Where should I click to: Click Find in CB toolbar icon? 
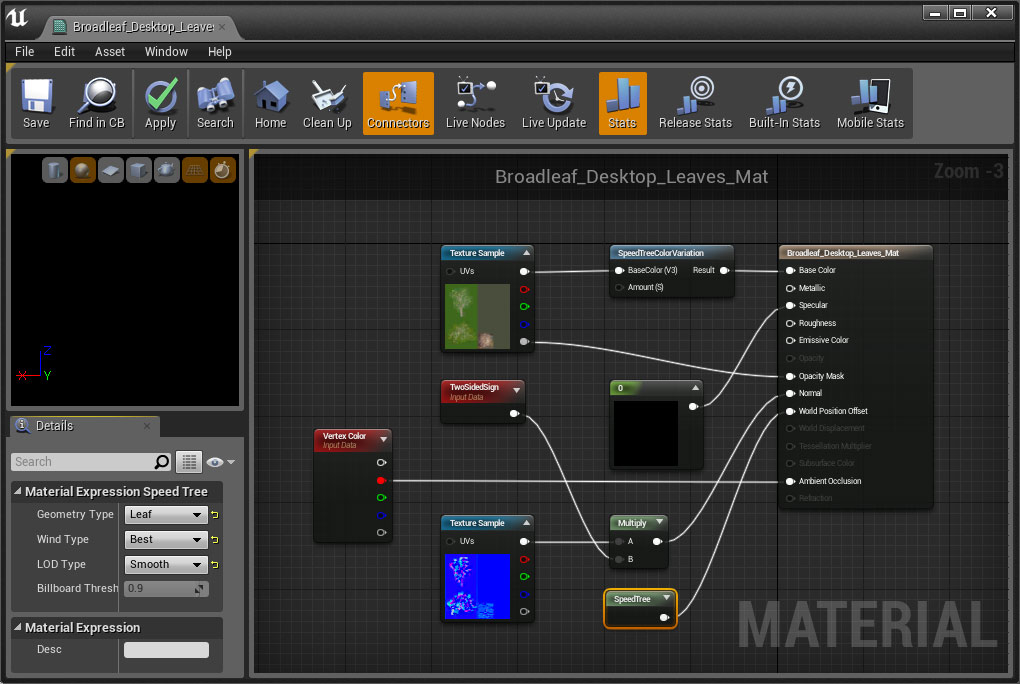point(96,104)
